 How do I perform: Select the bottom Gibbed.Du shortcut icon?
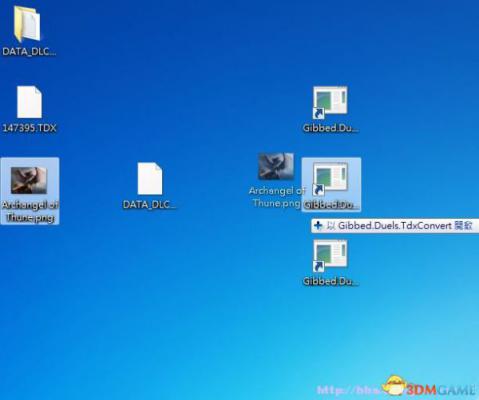pyautogui.click(x=330, y=256)
